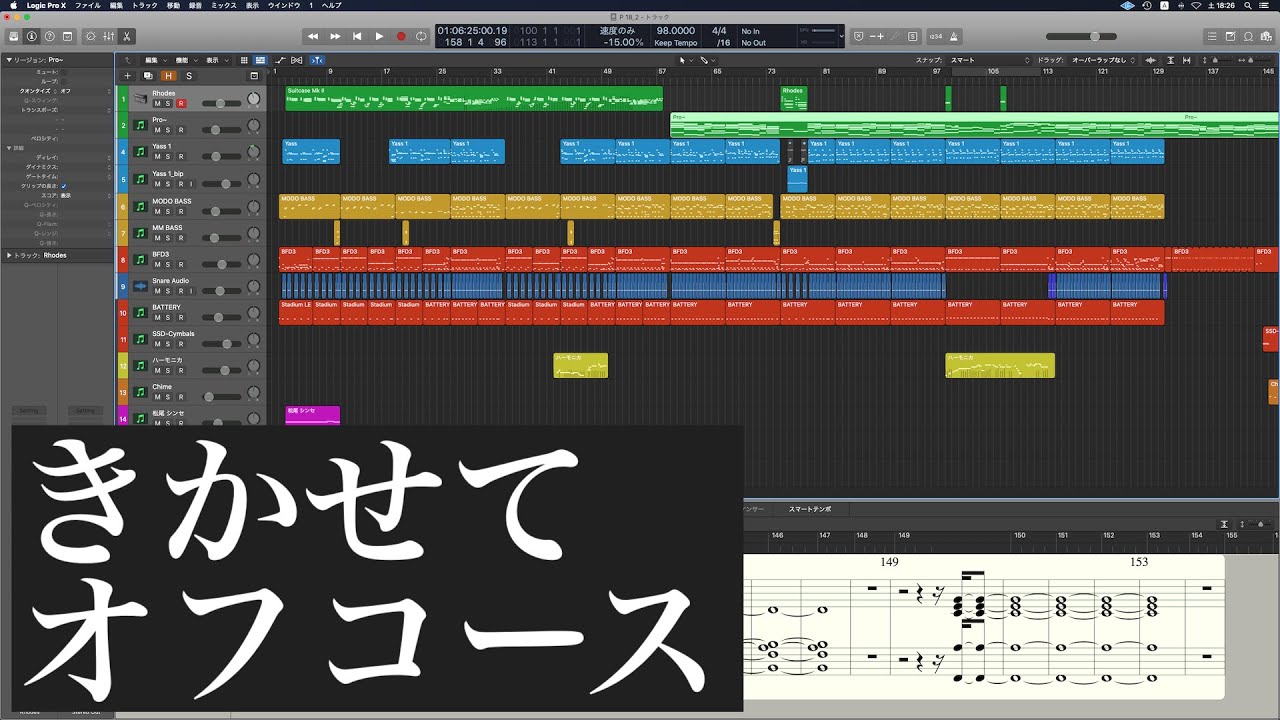Solo the Snare Audio track
This screenshot has height=720, width=1280.
click(x=169, y=292)
